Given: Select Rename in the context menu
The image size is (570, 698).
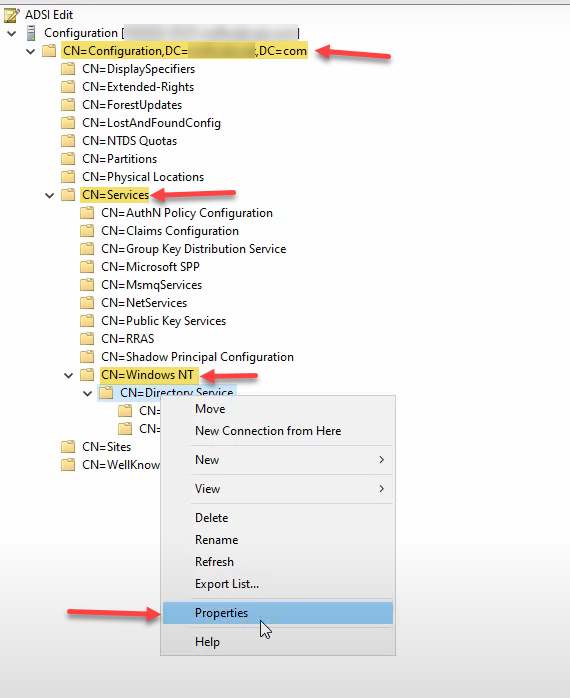Looking at the screenshot, I should click(278, 540).
